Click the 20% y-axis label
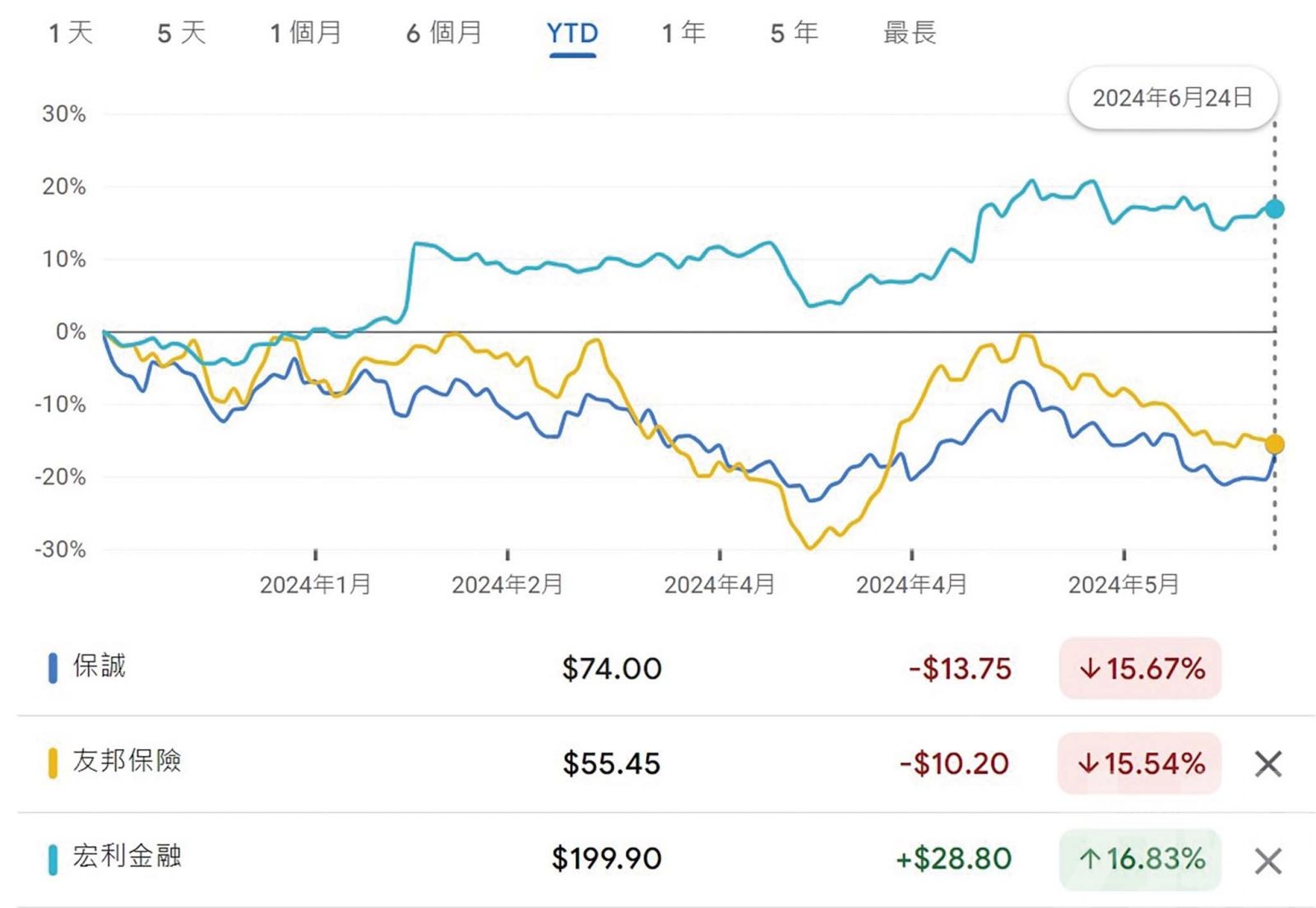 click(63, 187)
